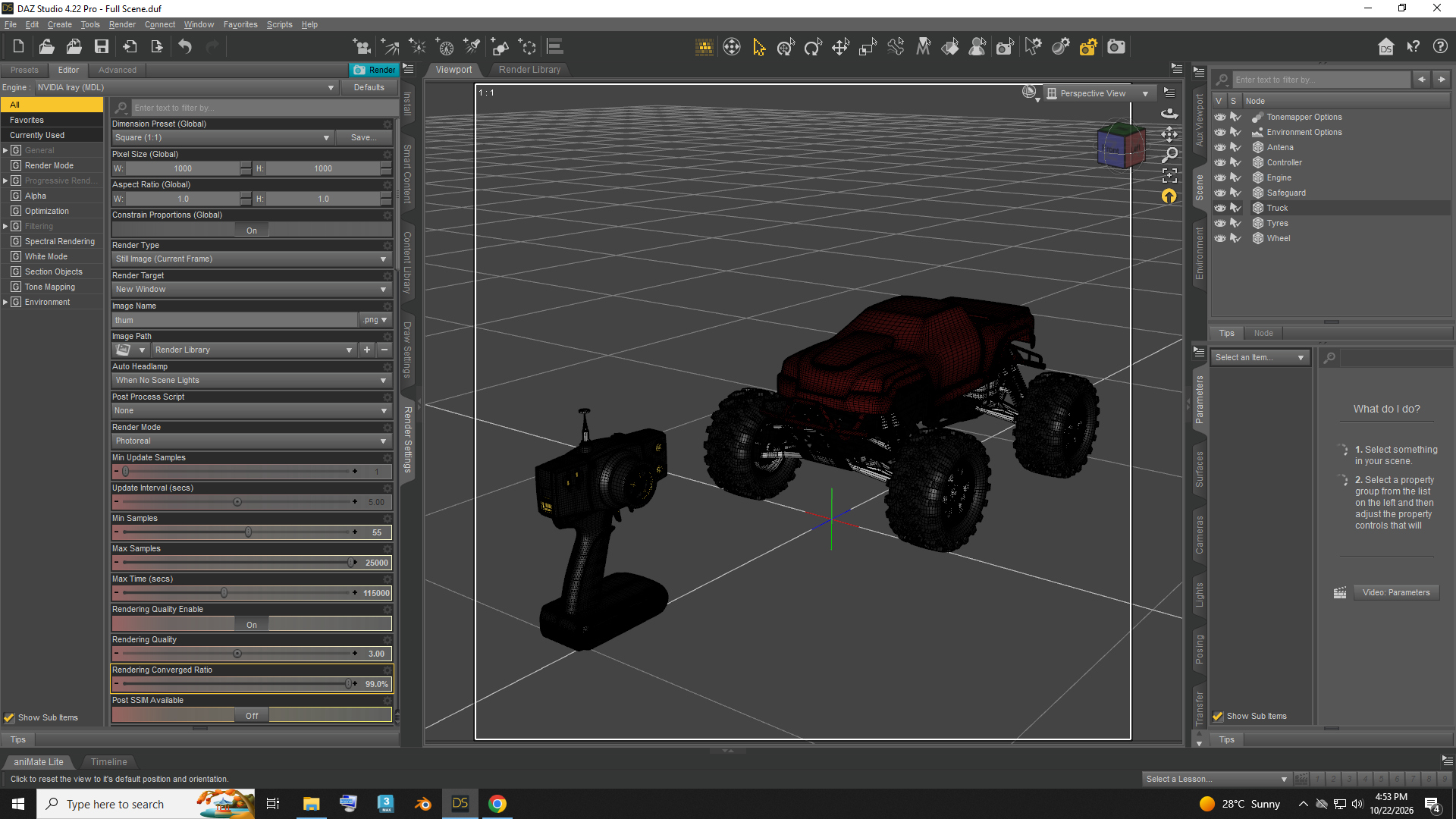Viewport: 1456px width, 819px height.
Task: Switch to the Advanced tab
Action: 118,70
